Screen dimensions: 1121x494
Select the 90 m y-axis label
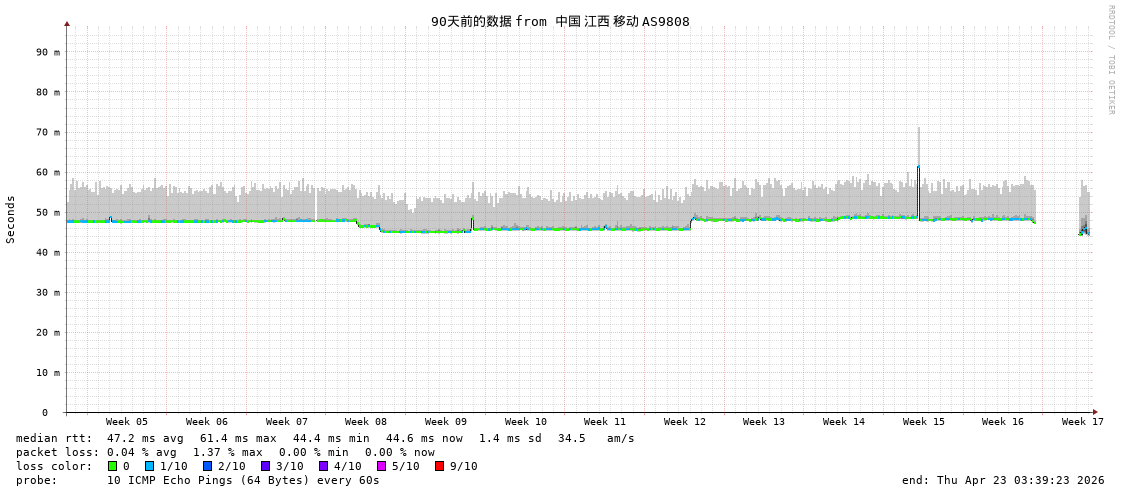pos(49,52)
